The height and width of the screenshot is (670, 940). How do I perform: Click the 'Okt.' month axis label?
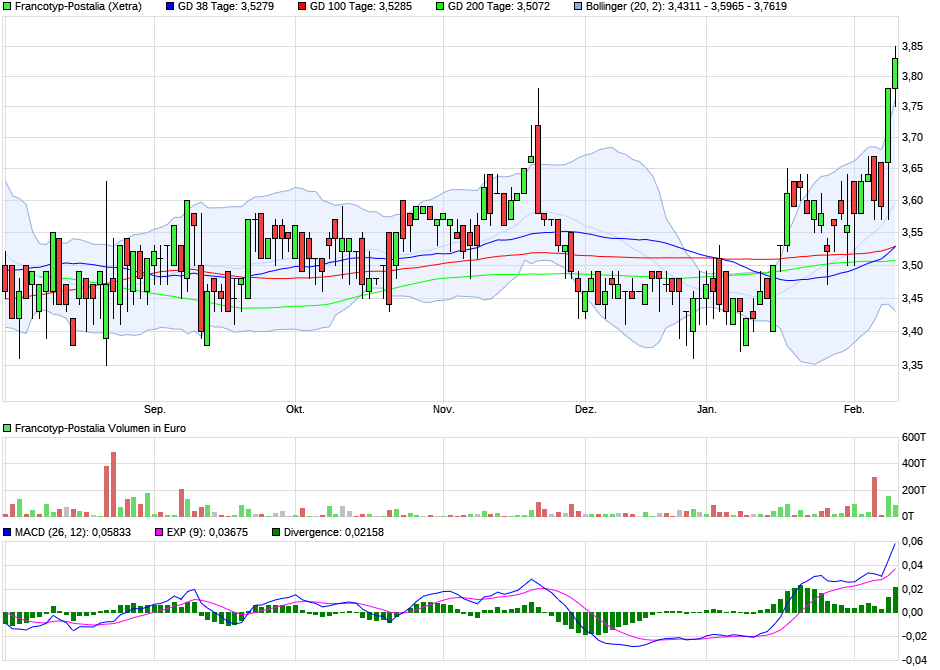[296, 410]
